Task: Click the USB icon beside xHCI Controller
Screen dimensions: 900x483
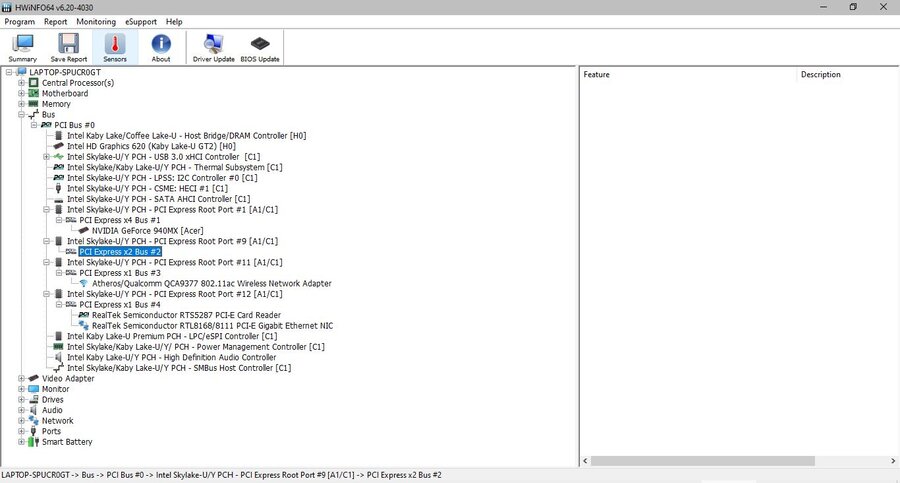Action: (x=59, y=157)
